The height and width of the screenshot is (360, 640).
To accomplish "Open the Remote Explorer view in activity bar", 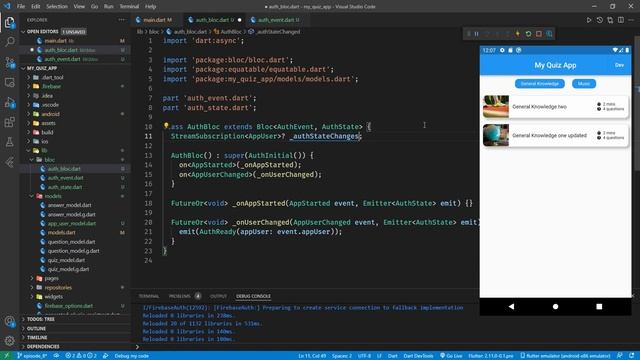I will (9, 82).
